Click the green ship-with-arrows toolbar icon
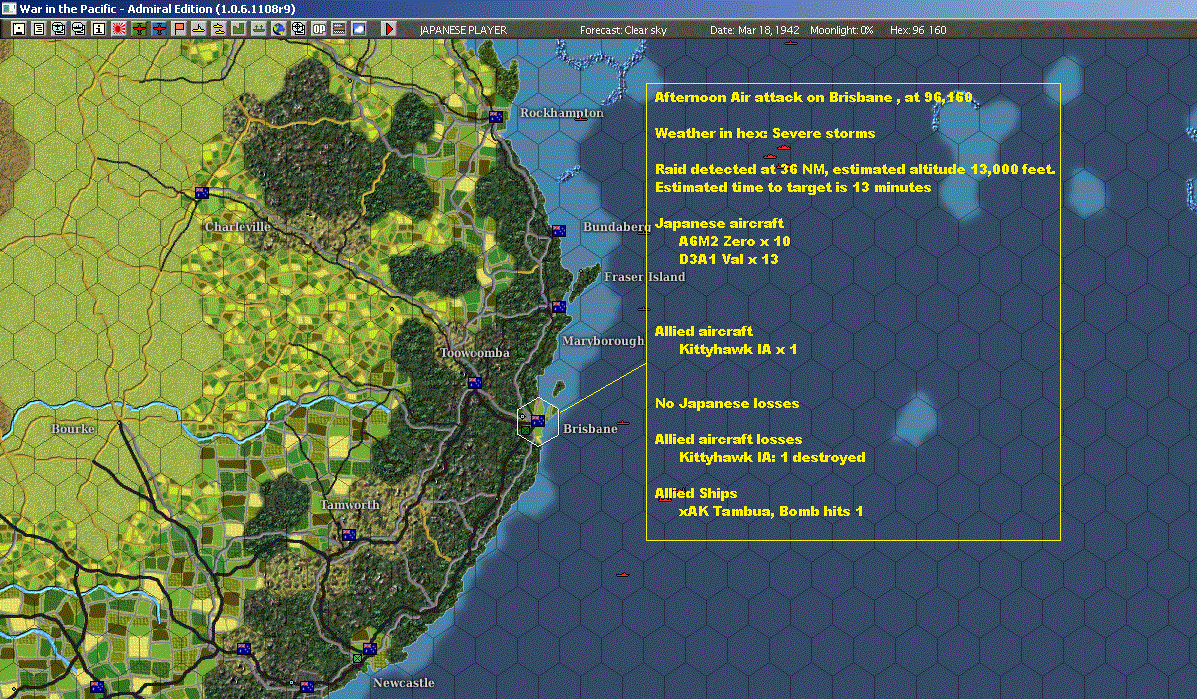Image resolution: width=1197 pixels, height=699 pixels. 259,29
